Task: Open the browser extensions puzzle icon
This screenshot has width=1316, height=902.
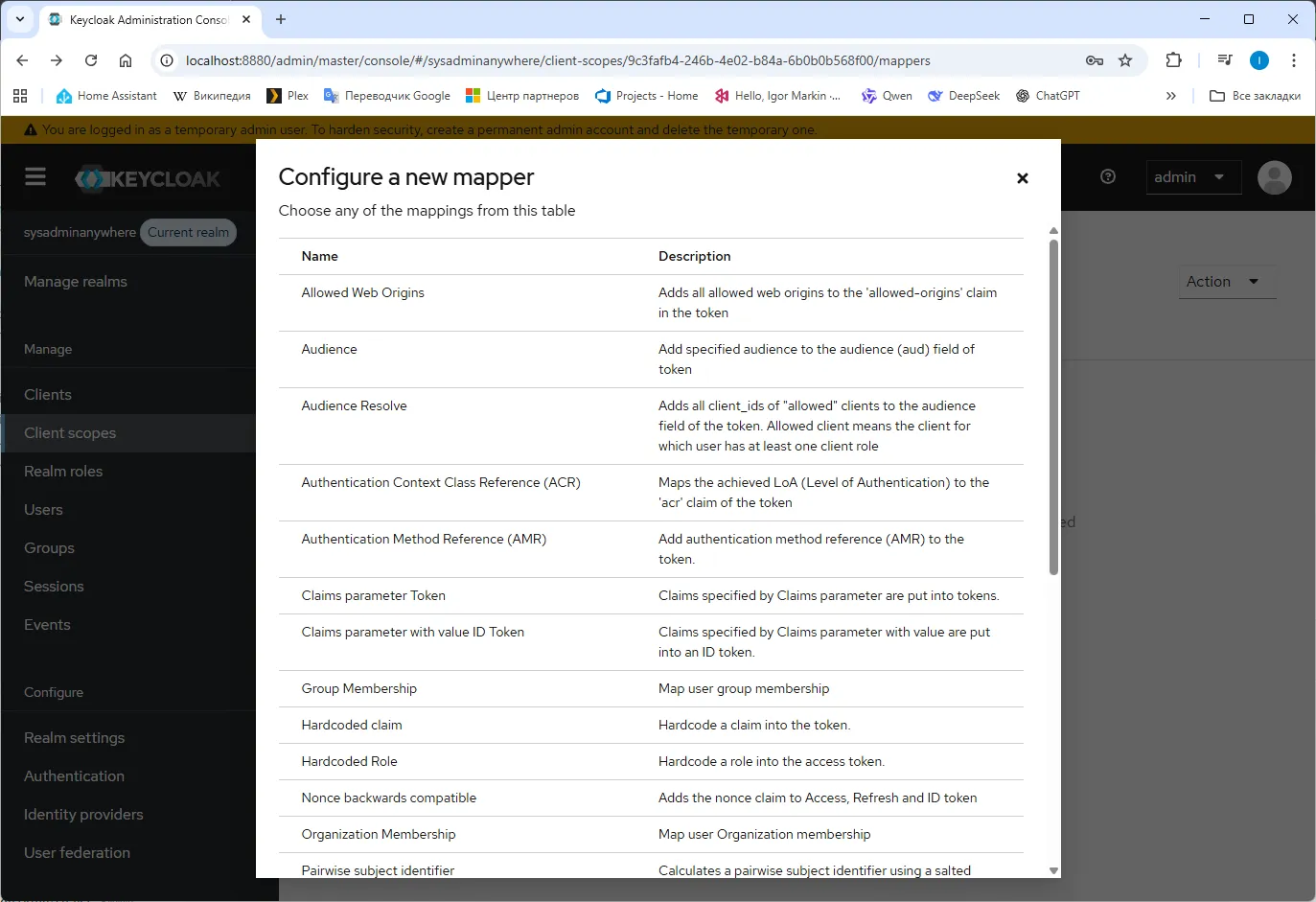Action: [1173, 60]
